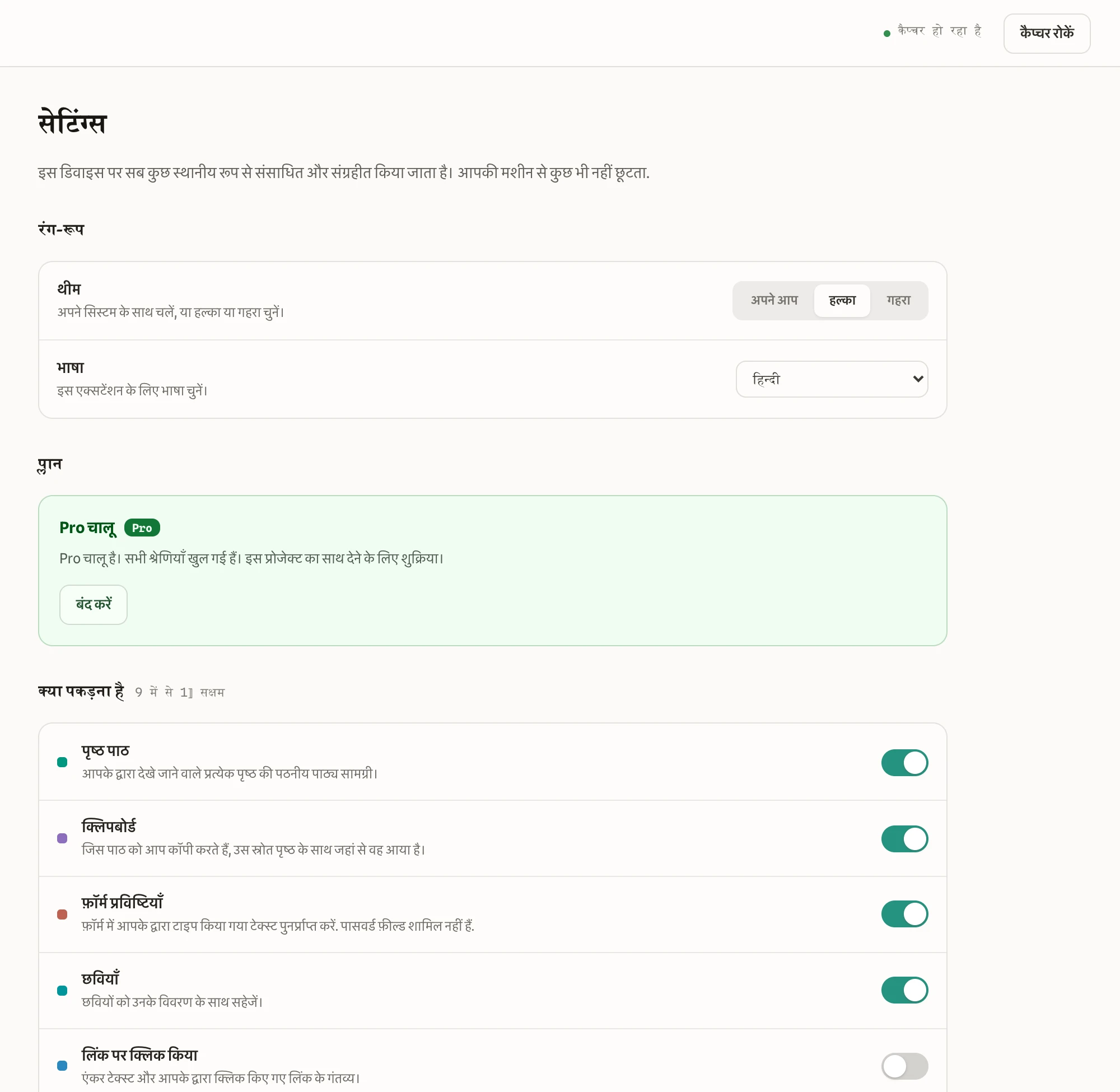Image resolution: width=1120 pixels, height=1092 pixels.
Task: Toggle the छवियाँ capture switch
Action: pyautogui.click(x=904, y=991)
